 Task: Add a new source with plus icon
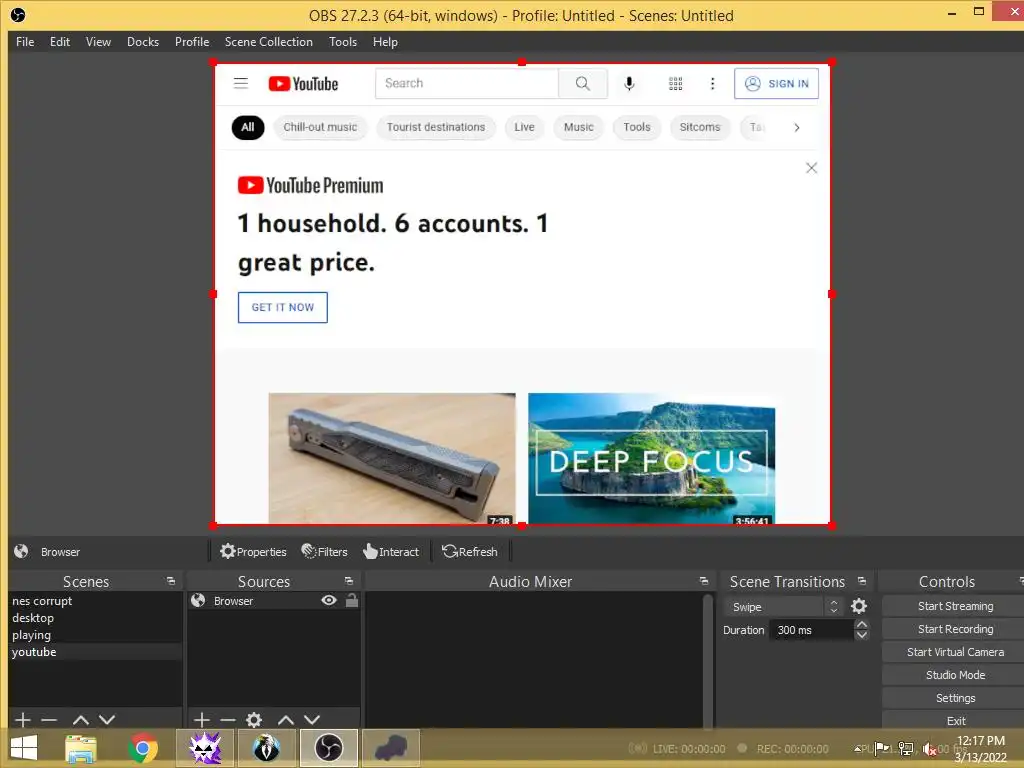coord(202,720)
